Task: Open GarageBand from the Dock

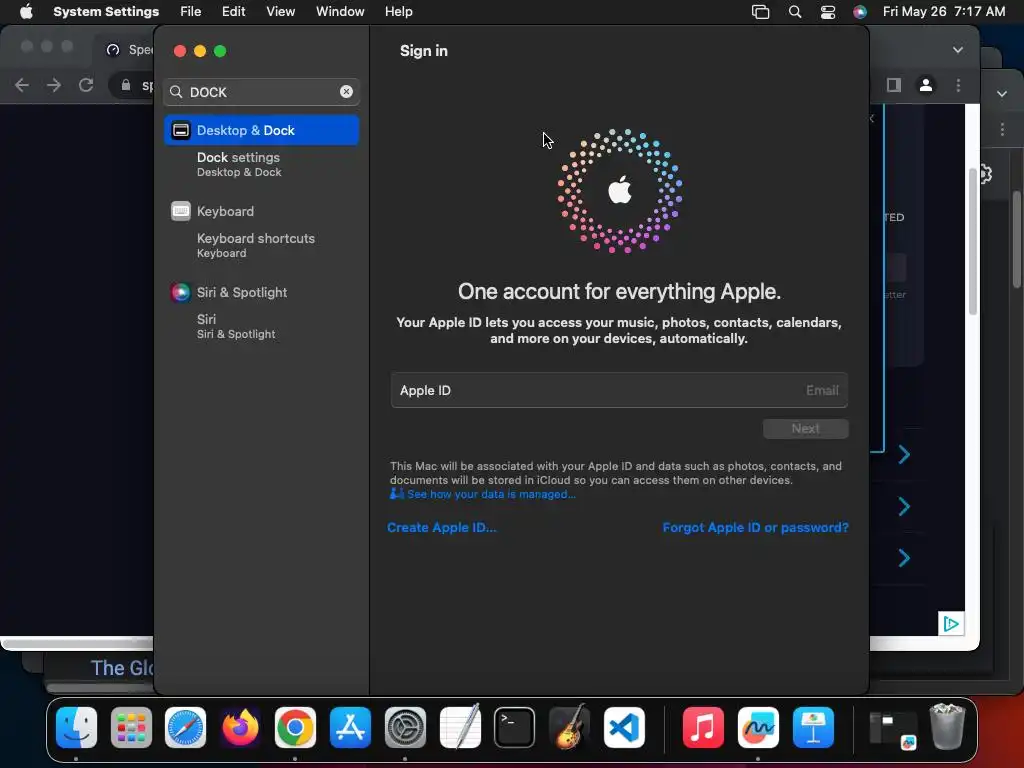Action: 569,727
